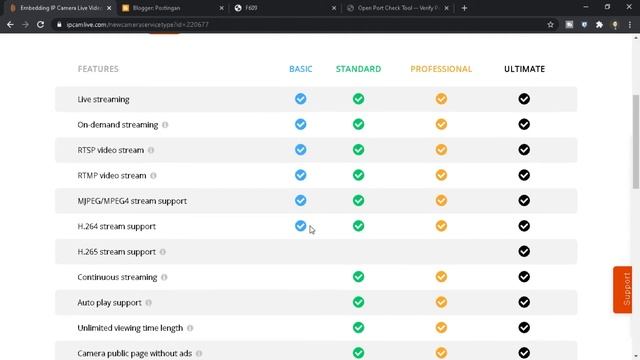Click the Ultimate checkmark for RTMP video stream
Viewport: 640px width, 360px height.
[x=524, y=175]
